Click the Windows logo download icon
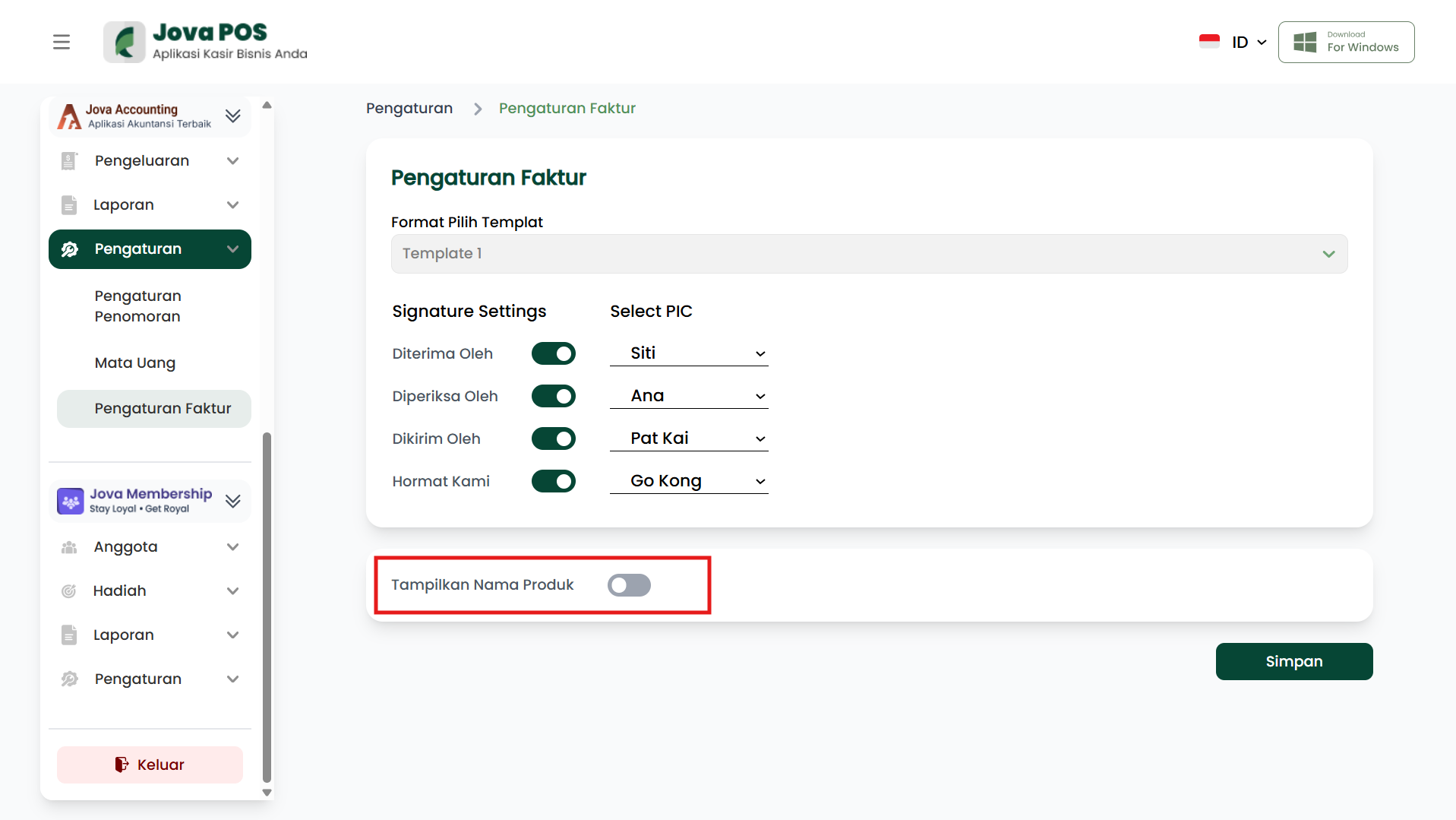1456x820 pixels. coord(1305,42)
